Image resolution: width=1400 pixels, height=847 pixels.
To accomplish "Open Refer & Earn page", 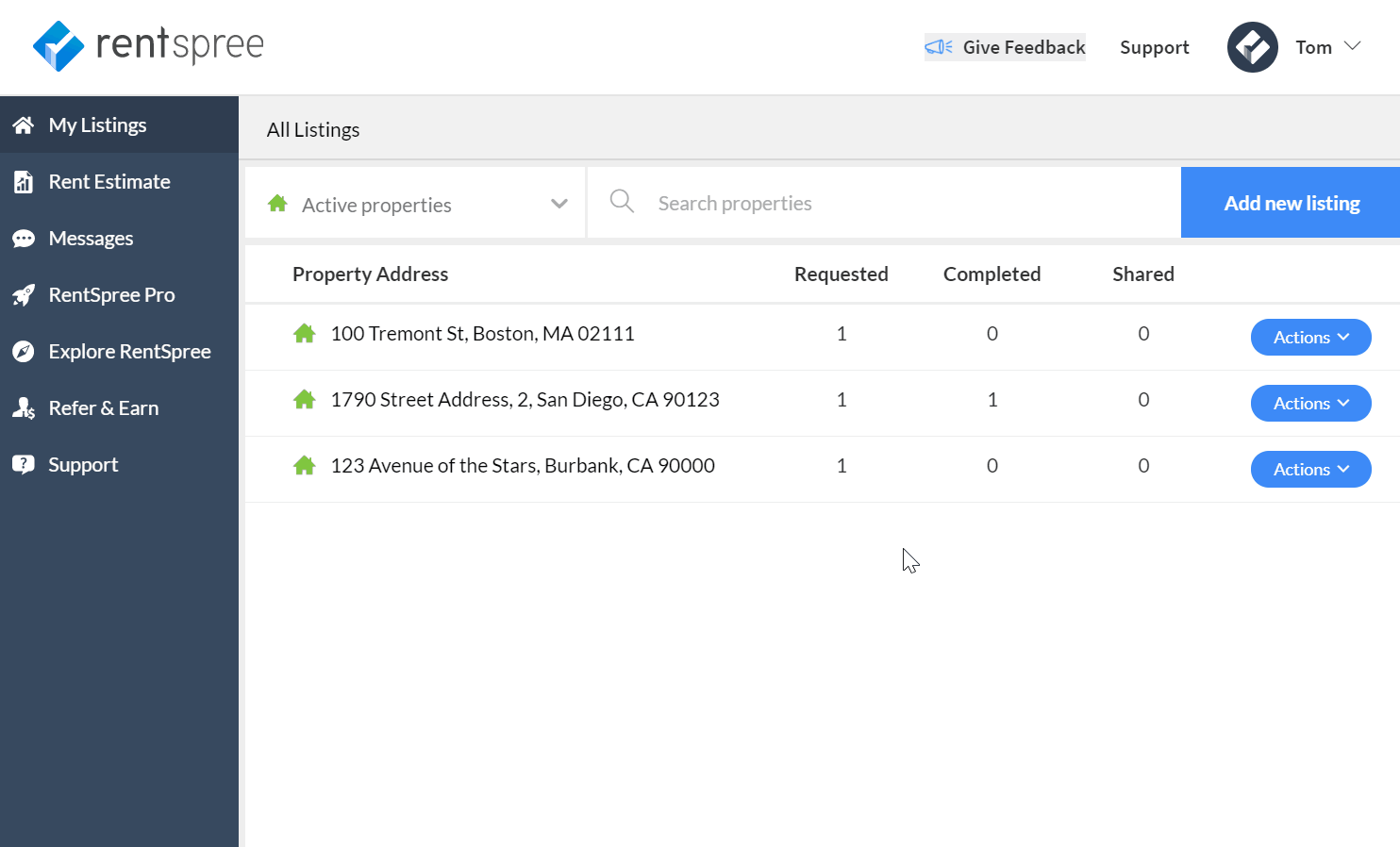I will 119,407.
